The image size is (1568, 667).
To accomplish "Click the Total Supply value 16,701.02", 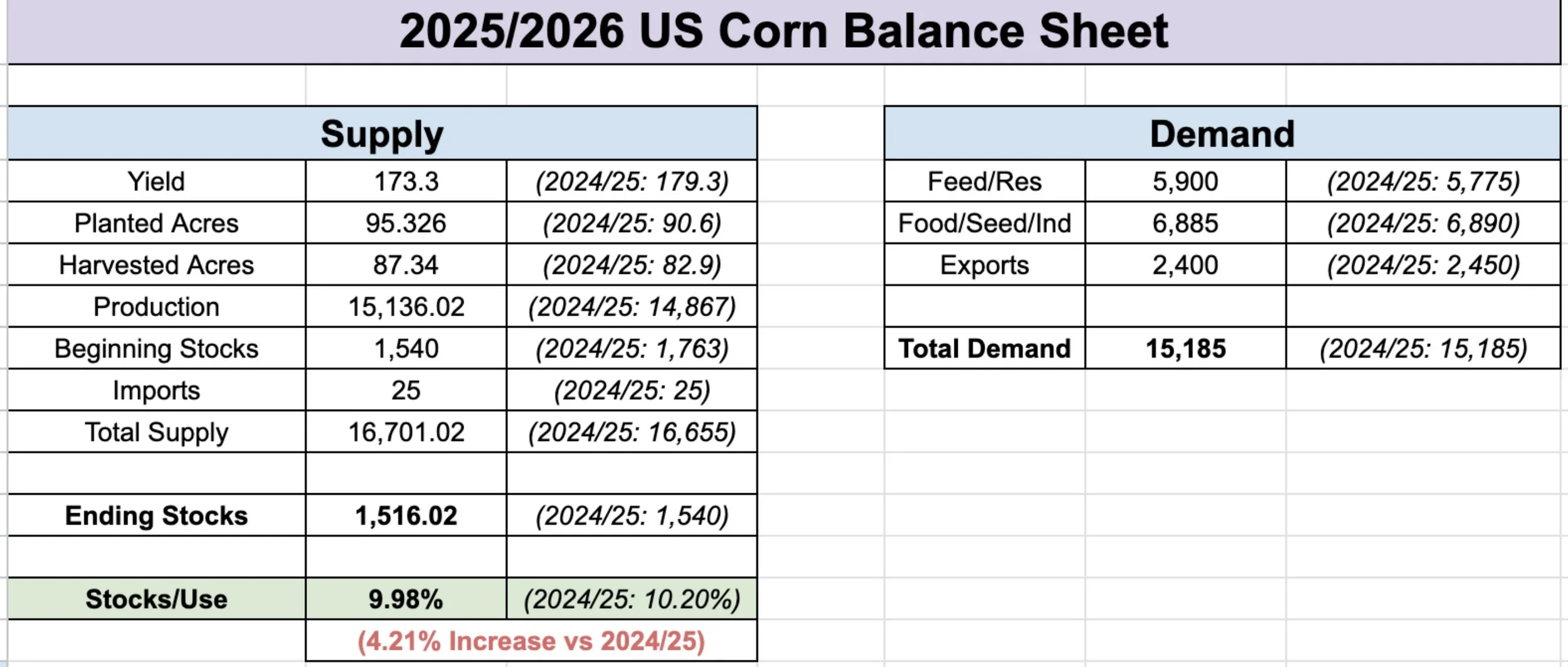I will (x=406, y=432).
